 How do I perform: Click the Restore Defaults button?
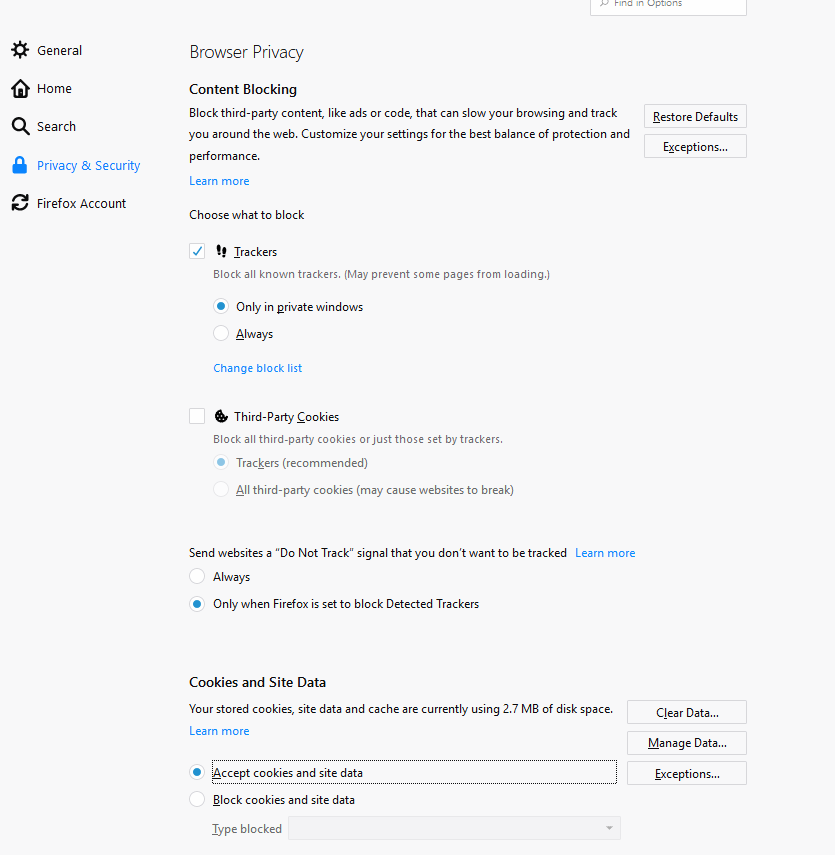tap(694, 116)
